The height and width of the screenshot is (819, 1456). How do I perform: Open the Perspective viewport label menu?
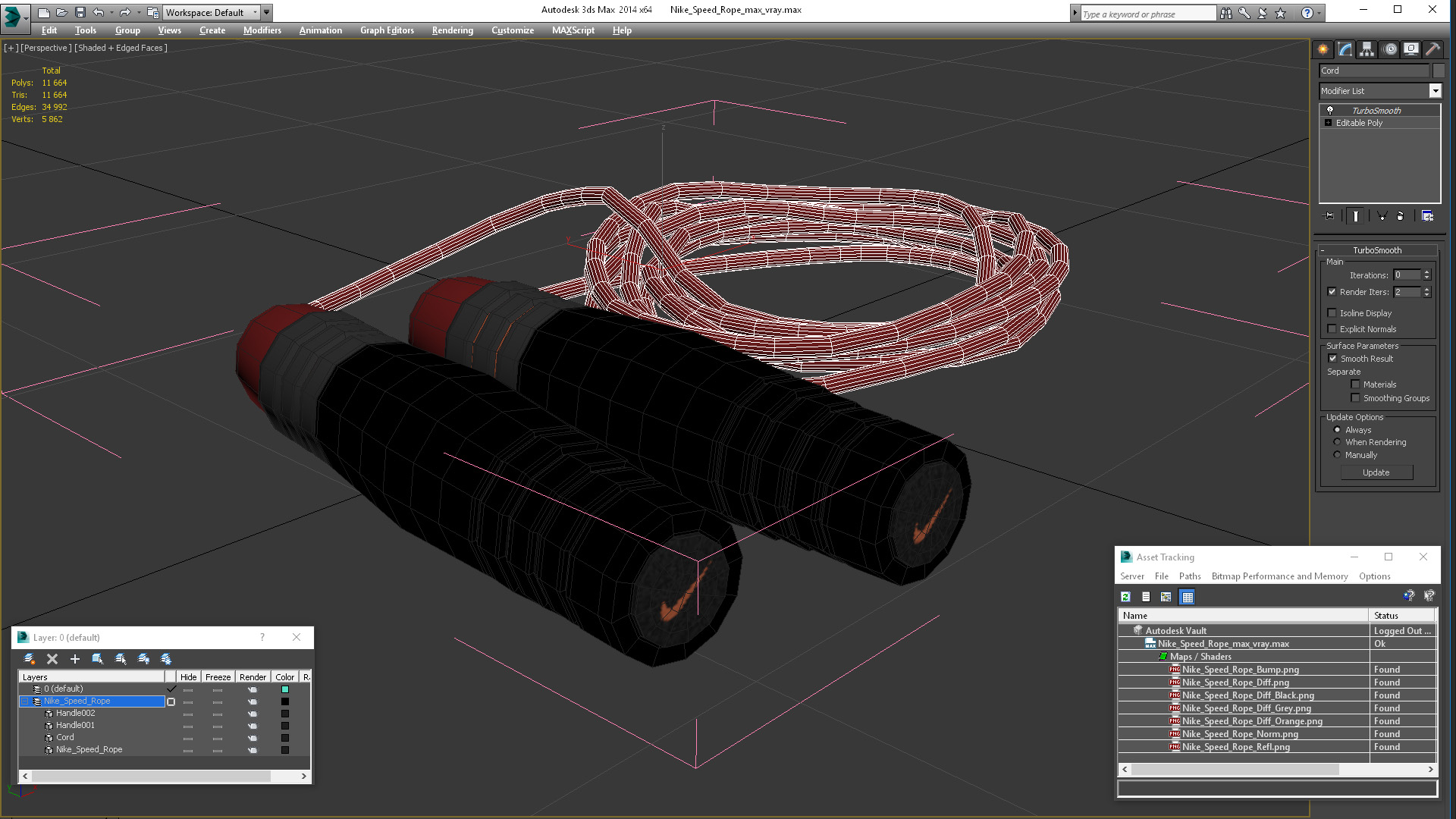pyautogui.click(x=46, y=48)
